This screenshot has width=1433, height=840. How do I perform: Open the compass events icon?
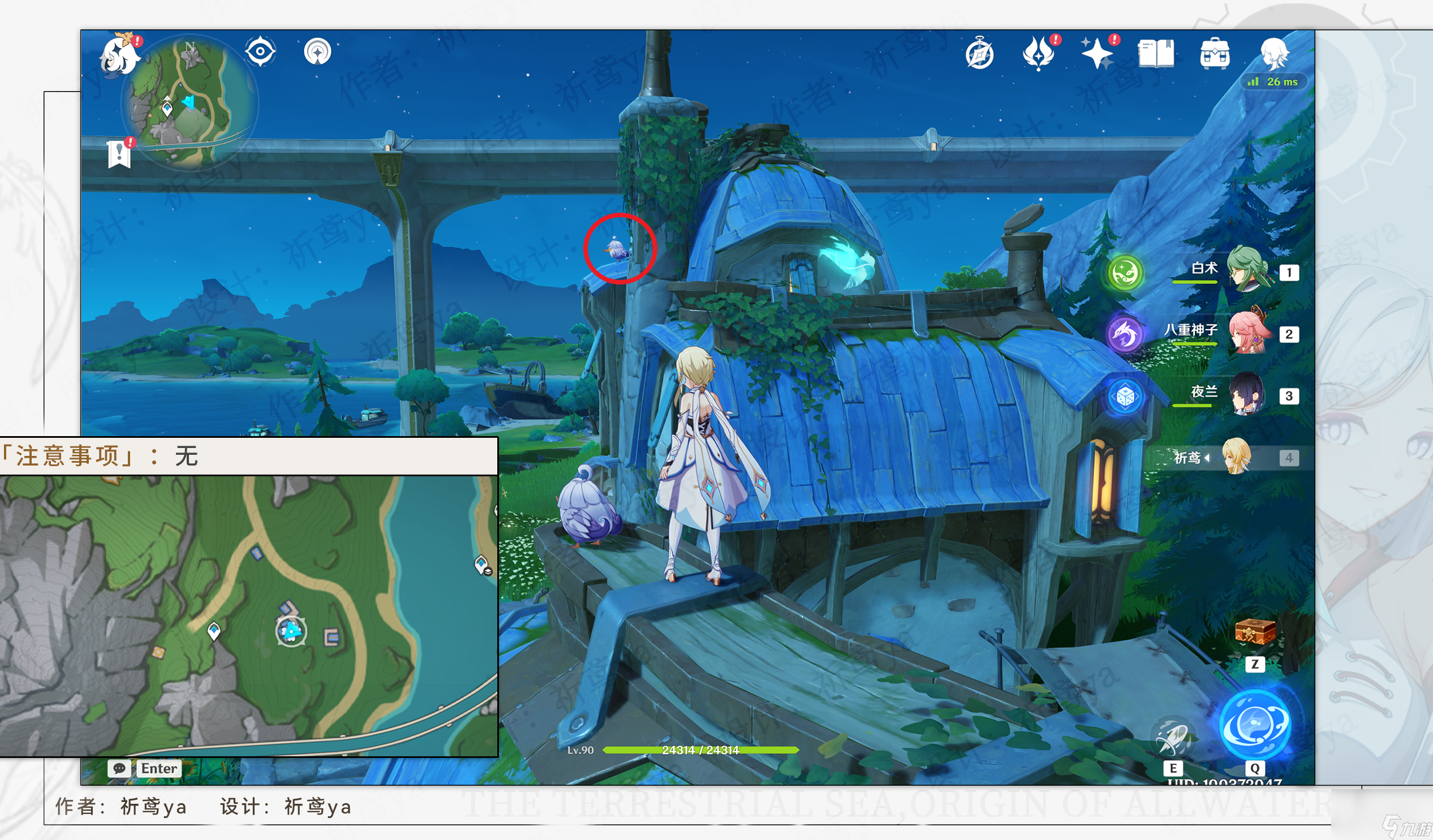pyautogui.click(x=980, y=54)
